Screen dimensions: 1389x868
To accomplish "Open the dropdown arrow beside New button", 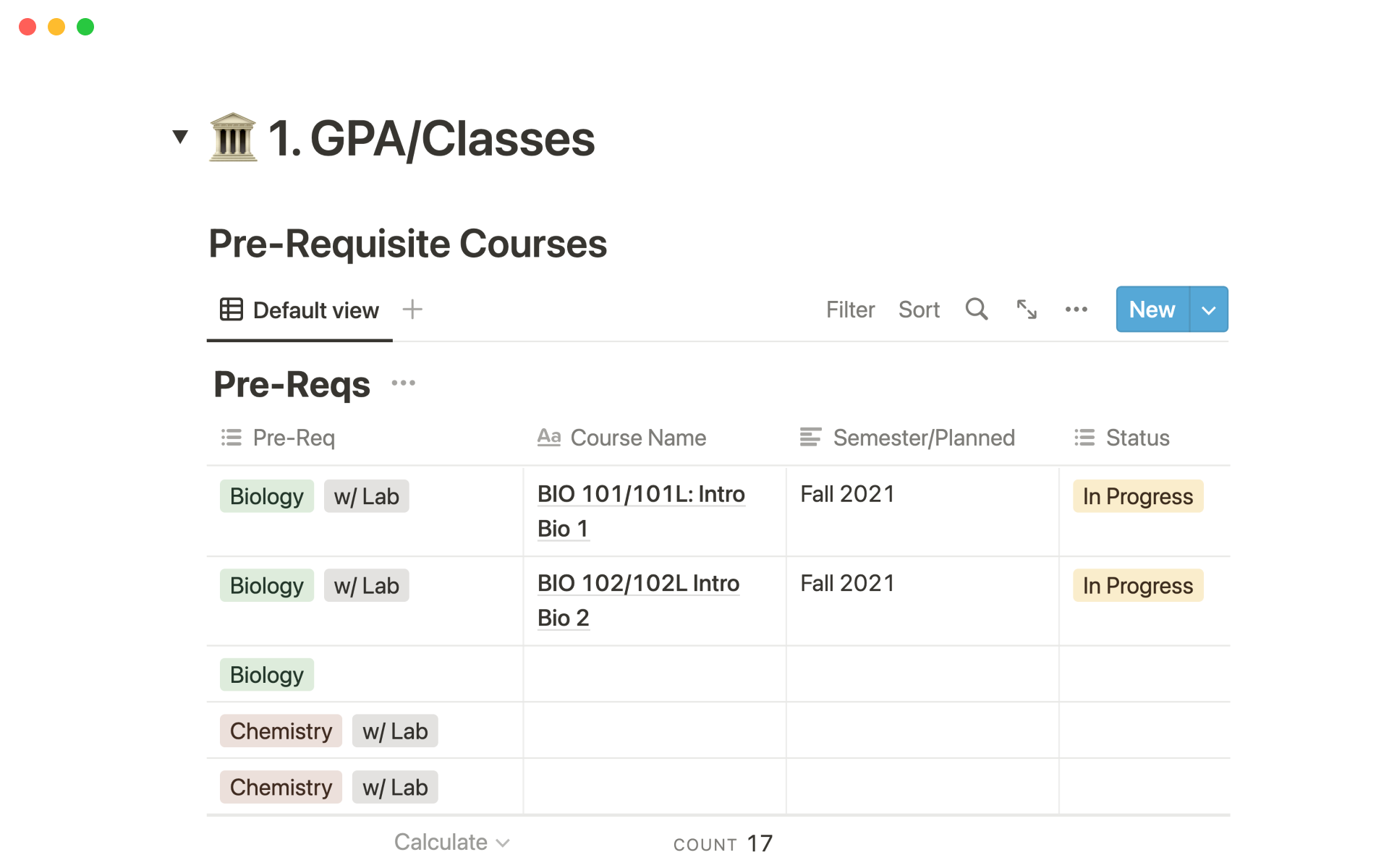I will [1208, 310].
